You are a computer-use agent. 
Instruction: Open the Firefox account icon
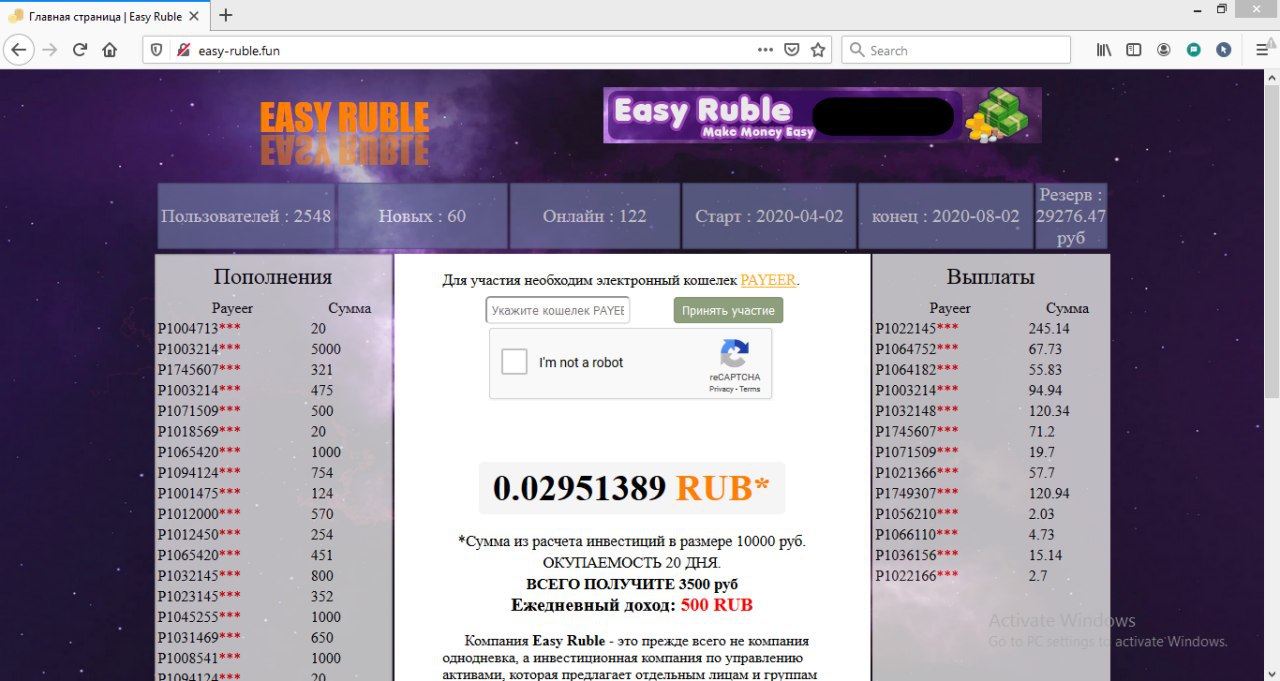click(x=1164, y=50)
